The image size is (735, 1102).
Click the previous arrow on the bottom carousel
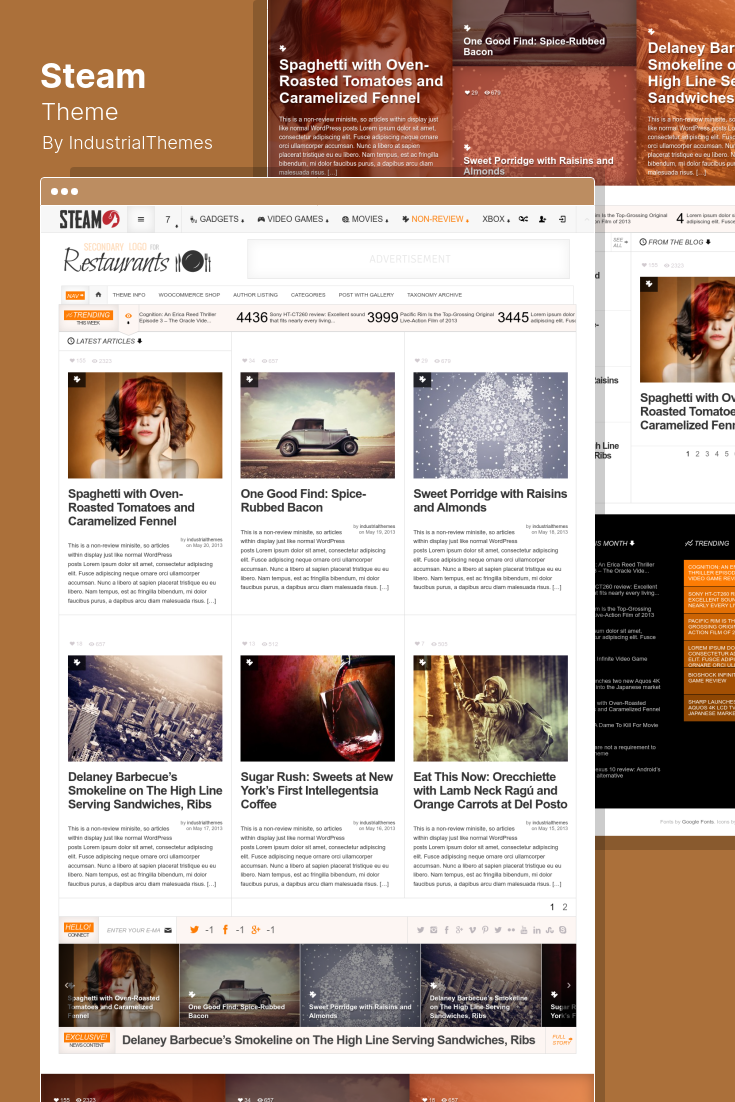pos(66,985)
